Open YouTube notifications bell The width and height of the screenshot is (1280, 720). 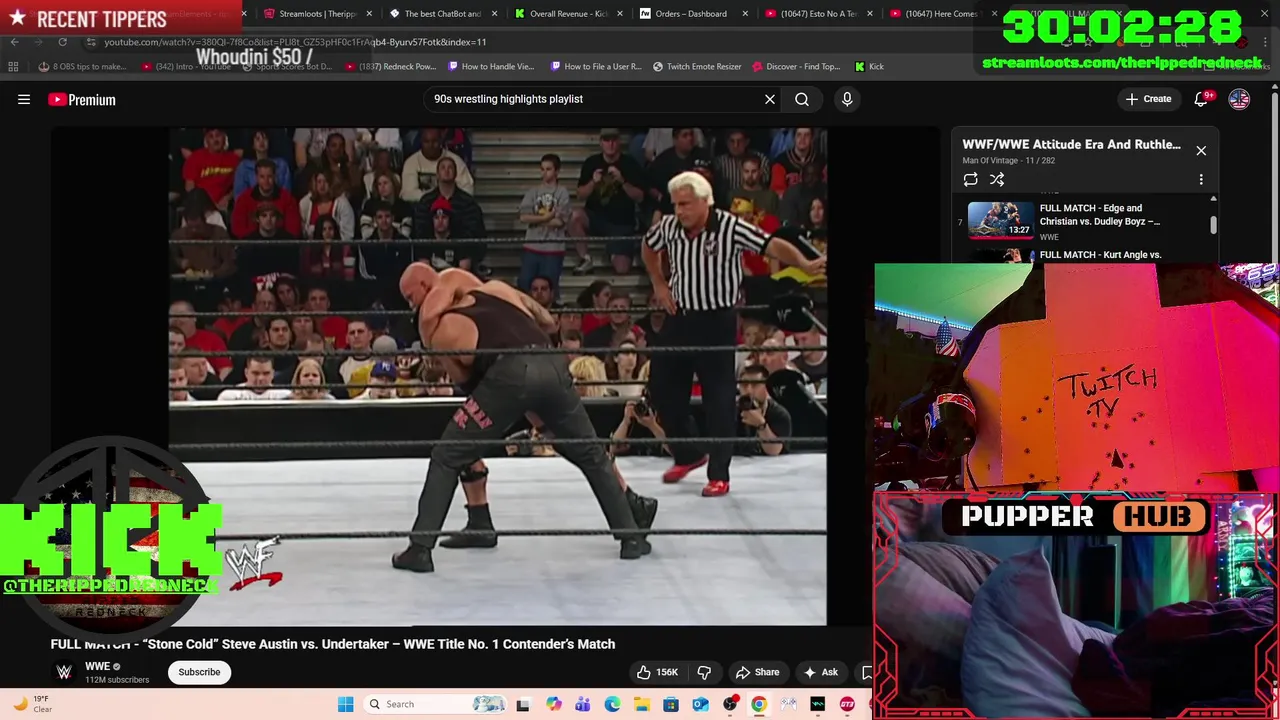[x=1202, y=99]
